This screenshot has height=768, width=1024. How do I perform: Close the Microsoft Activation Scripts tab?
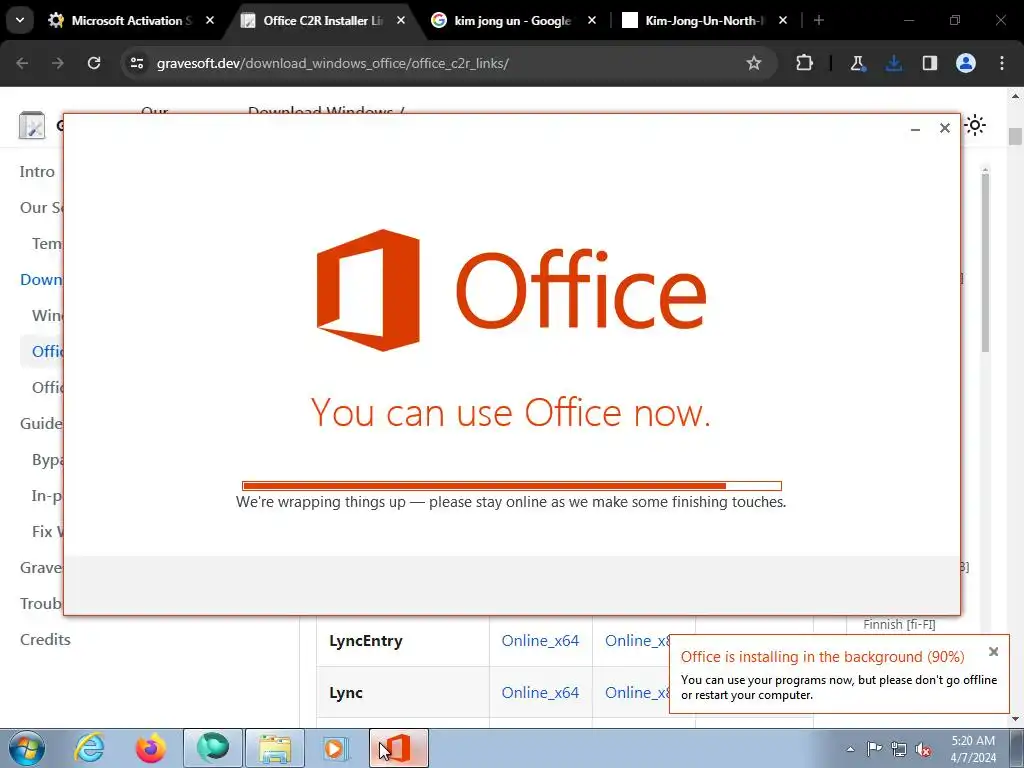point(210,20)
